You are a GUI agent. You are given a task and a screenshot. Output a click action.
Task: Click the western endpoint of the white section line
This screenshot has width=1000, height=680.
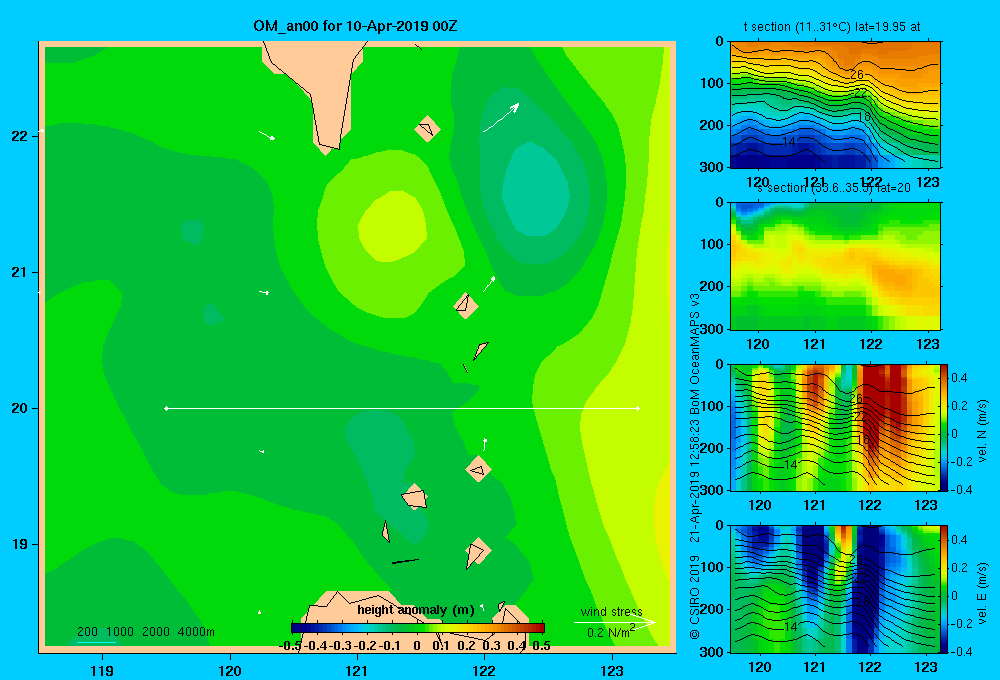166,408
